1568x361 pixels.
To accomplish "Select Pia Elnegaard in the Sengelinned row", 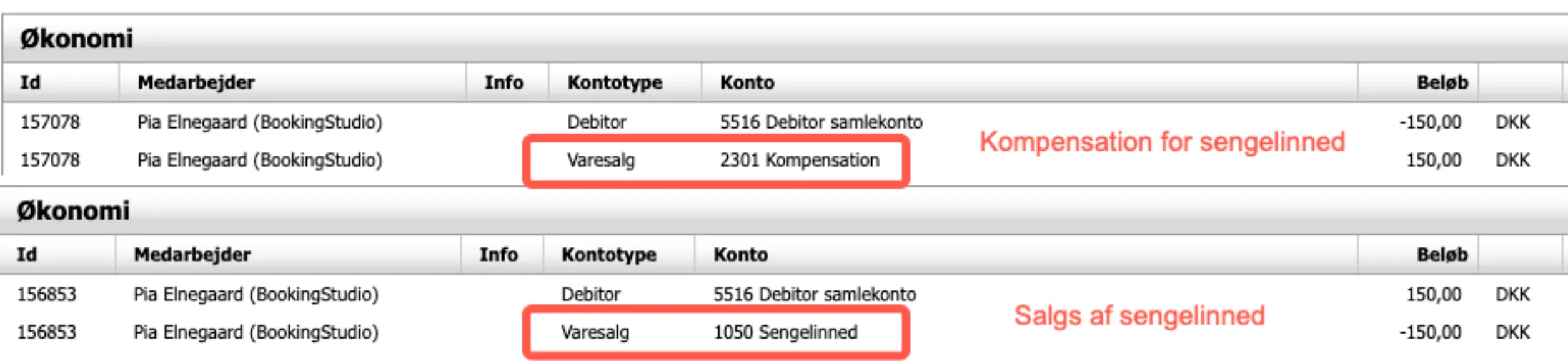I will (256, 332).
